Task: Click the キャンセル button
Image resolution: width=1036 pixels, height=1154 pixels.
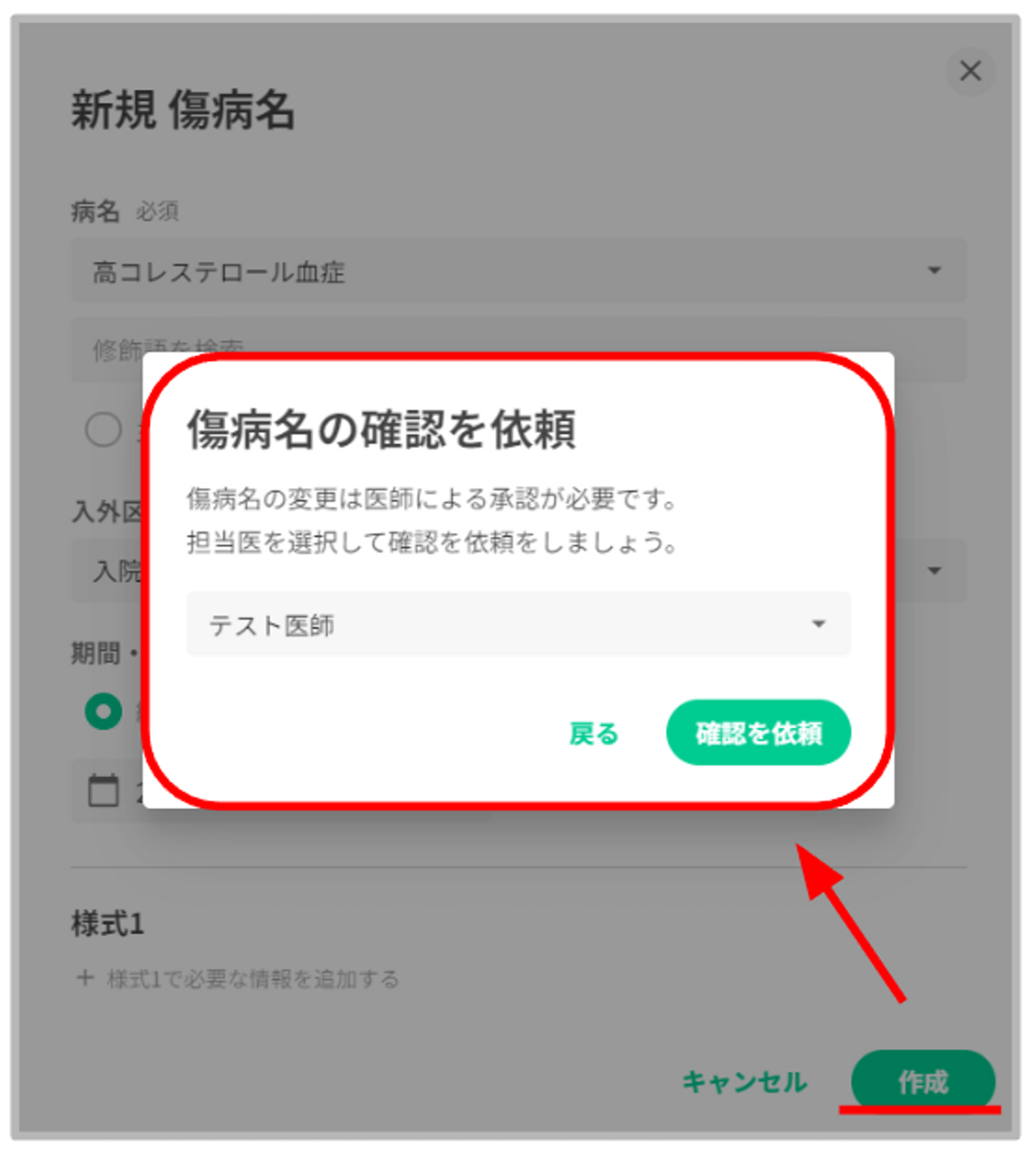Action: click(x=744, y=1081)
